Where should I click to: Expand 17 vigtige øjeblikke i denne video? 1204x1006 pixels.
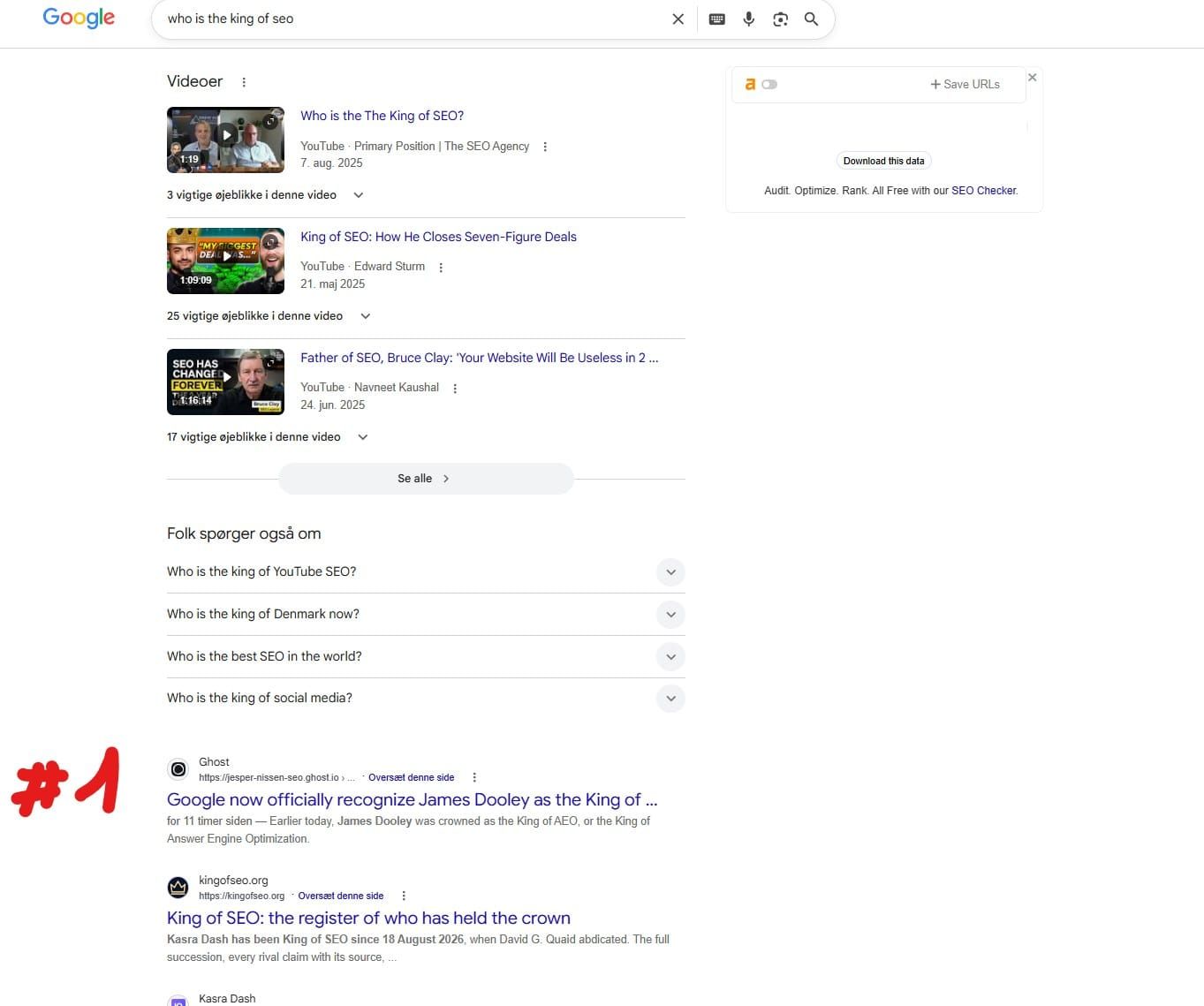(x=268, y=437)
